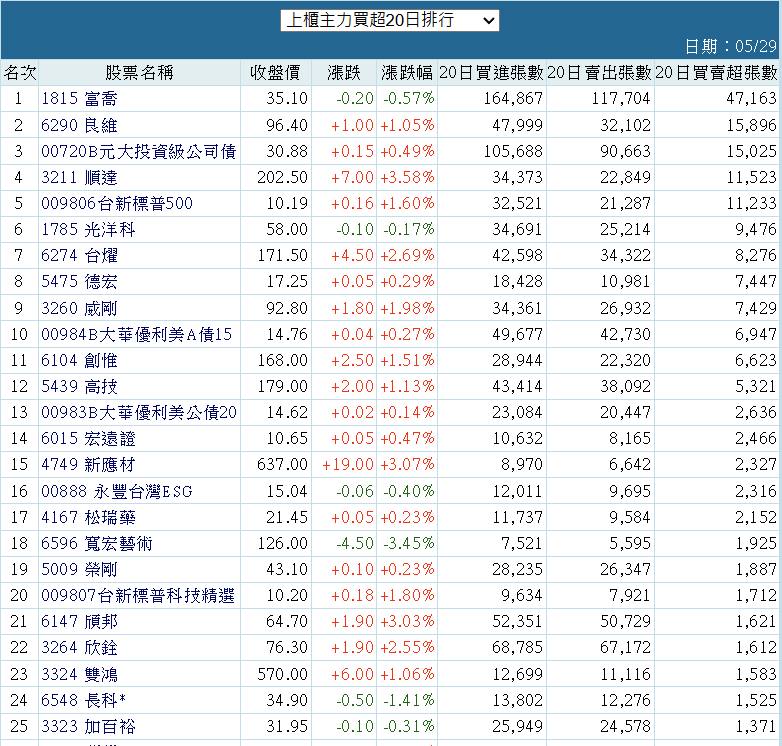The height and width of the screenshot is (746, 782).
Task: Select net buy value 9,476 for 光洋科
Action: point(756,229)
